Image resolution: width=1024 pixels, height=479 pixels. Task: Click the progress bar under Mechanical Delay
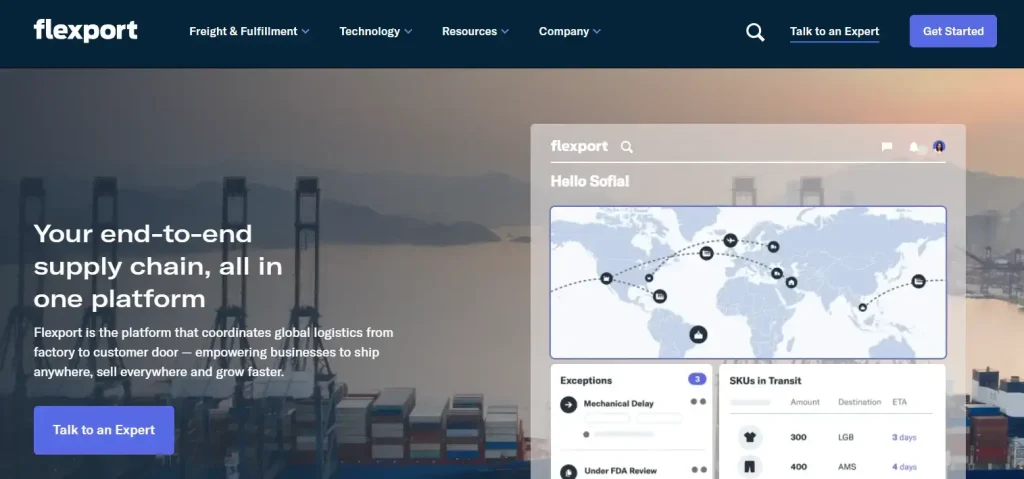[624, 434]
